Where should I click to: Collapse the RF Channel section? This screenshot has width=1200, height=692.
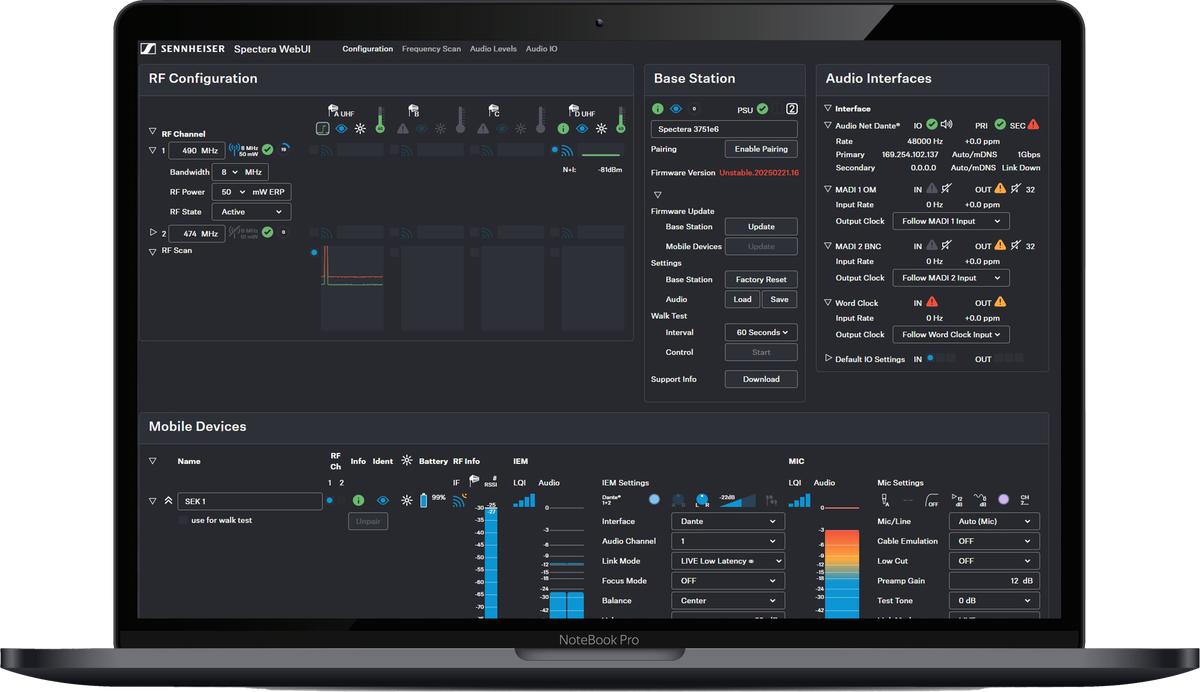pyautogui.click(x=153, y=133)
